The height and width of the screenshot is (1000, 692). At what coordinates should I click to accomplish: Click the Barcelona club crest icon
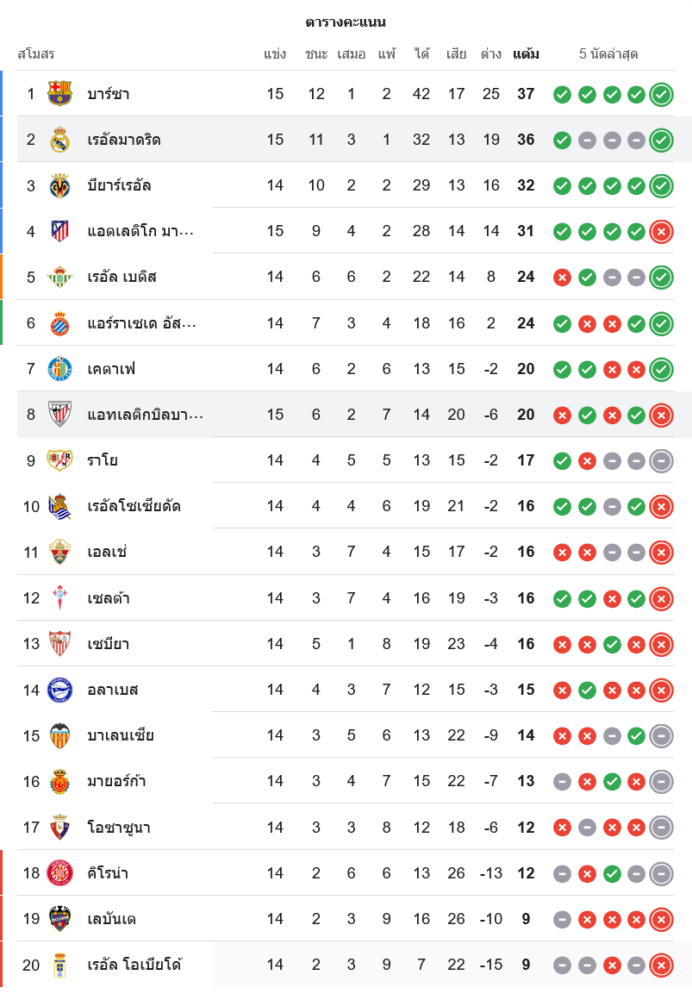(x=60, y=94)
